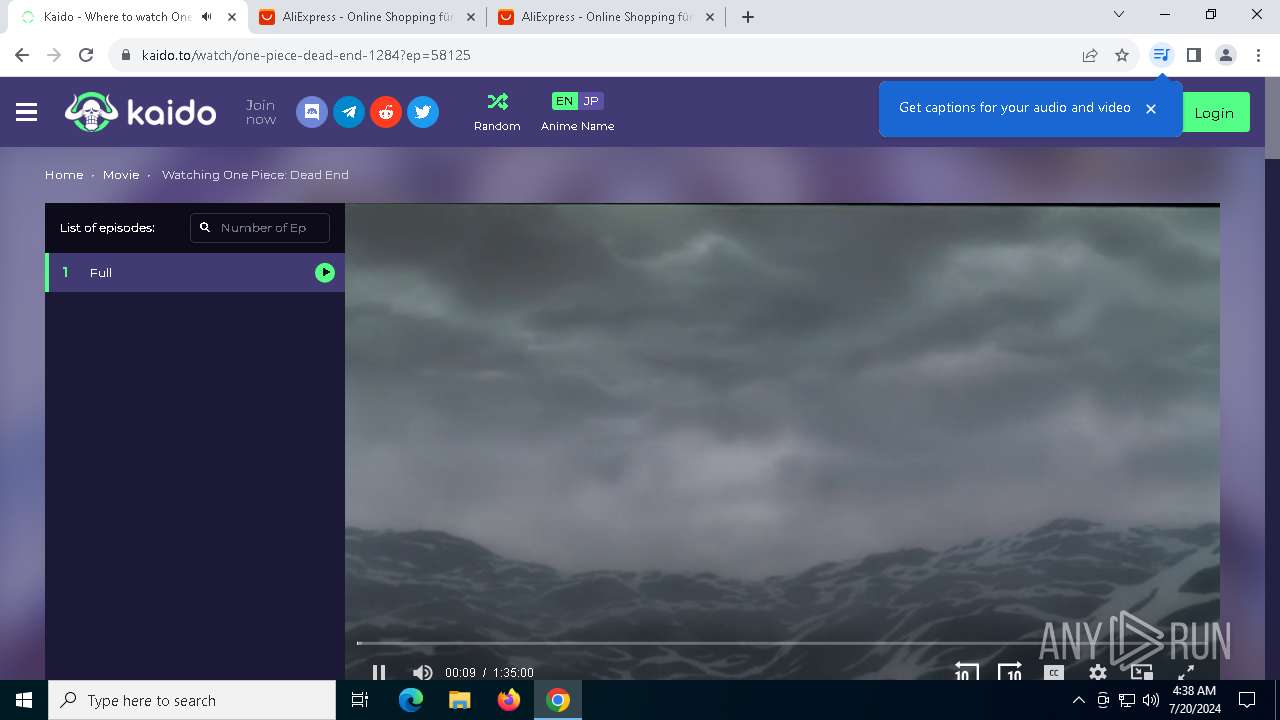This screenshot has width=1280, height=720.
Task: Toggle video captions CC button
Action: click(x=1054, y=673)
